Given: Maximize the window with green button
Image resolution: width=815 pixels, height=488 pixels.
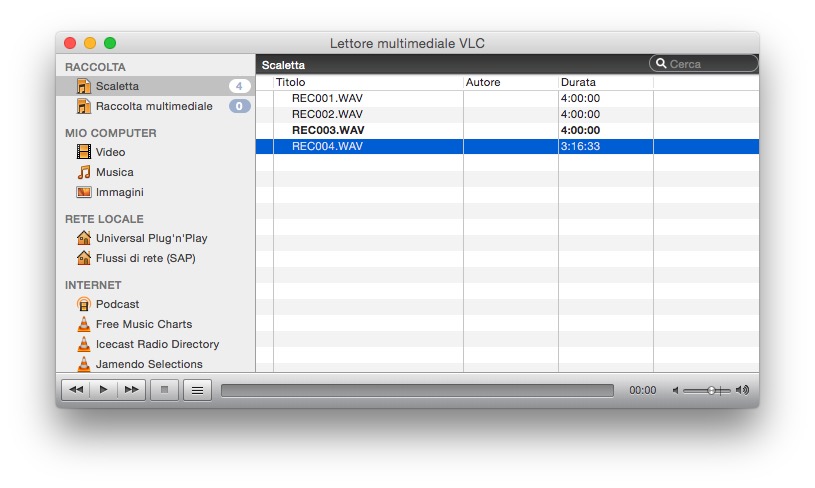Looking at the screenshot, I should pos(110,43).
